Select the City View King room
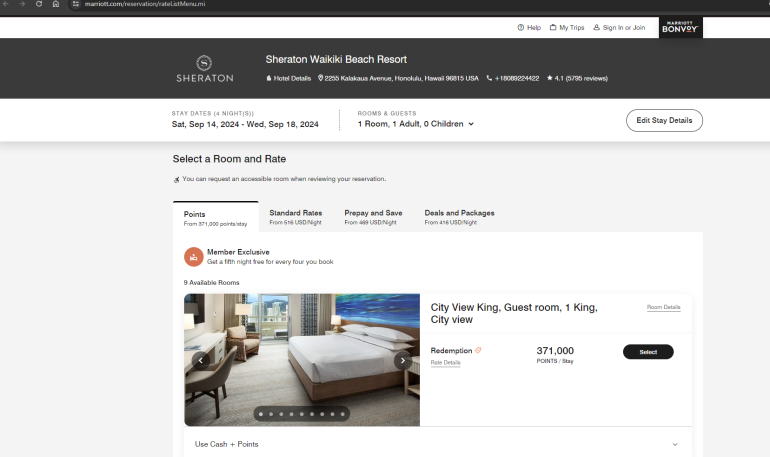770x457 pixels. 648,352
